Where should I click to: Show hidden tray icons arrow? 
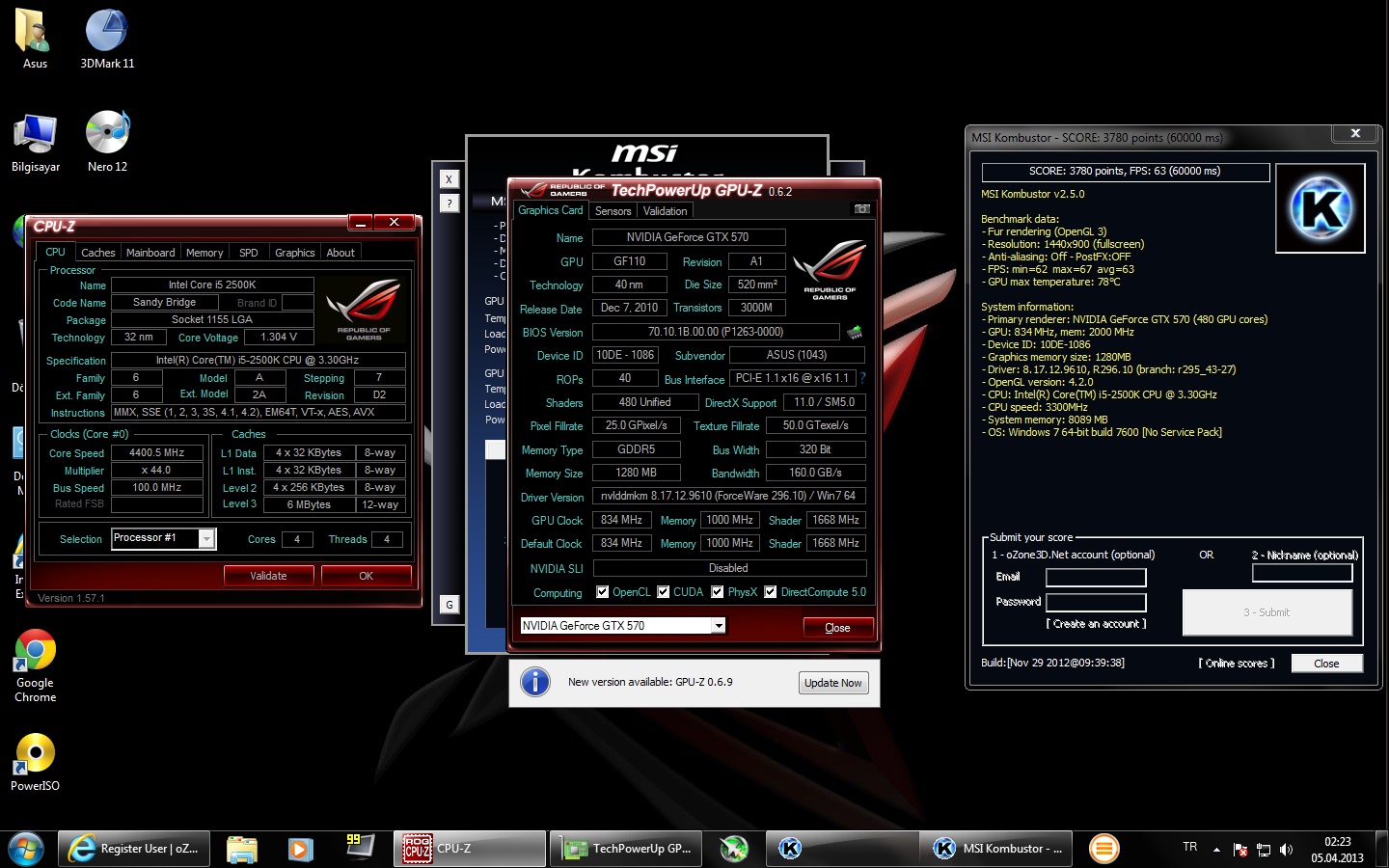1216,850
